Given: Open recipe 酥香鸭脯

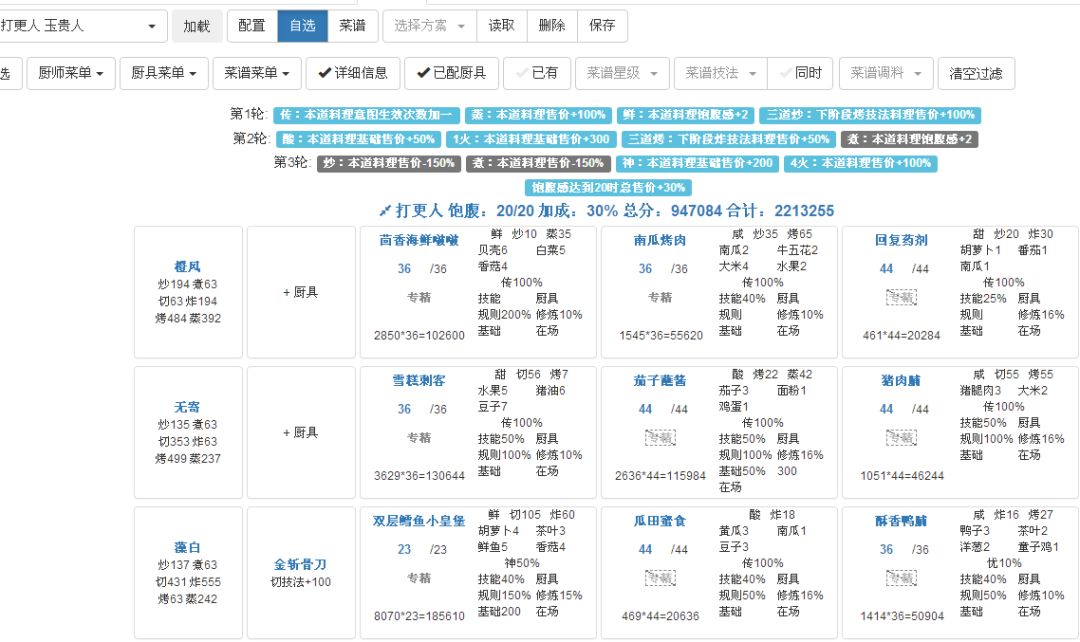Looking at the screenshot, I should click(x=901, y=521).
